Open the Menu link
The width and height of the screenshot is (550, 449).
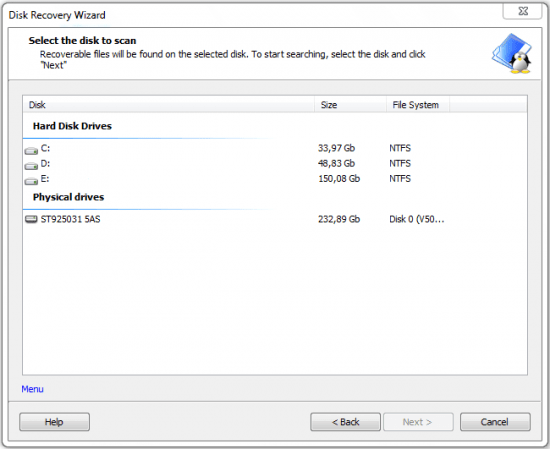pyautogui.click(x=32, y=389)
